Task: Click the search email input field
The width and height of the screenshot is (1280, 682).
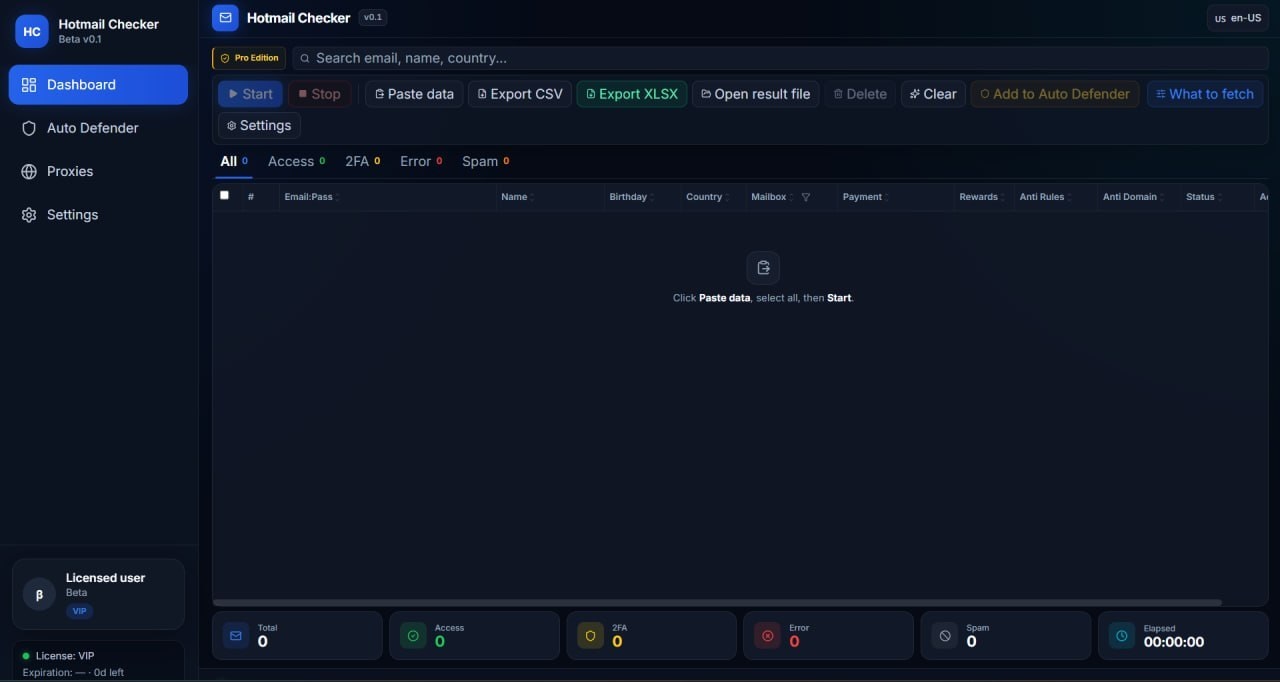Action: coord(780,58)
